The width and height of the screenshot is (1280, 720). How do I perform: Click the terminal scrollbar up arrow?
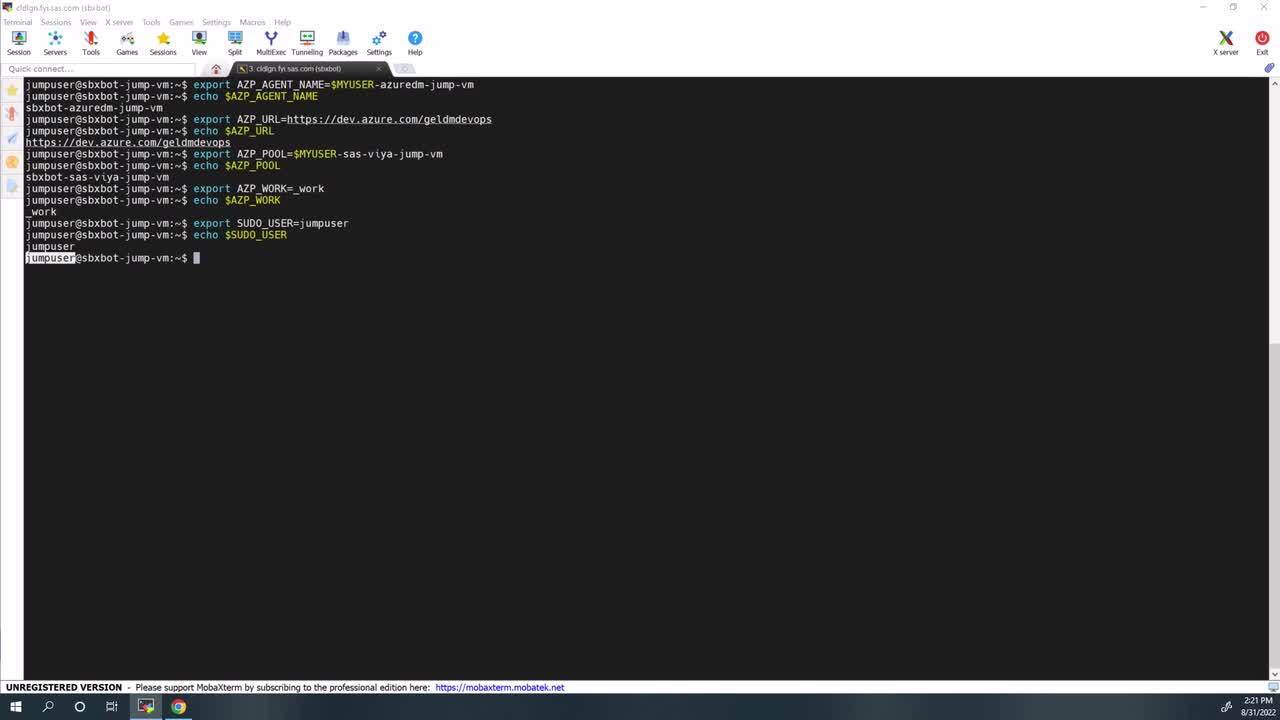(x=1274, y=82)
